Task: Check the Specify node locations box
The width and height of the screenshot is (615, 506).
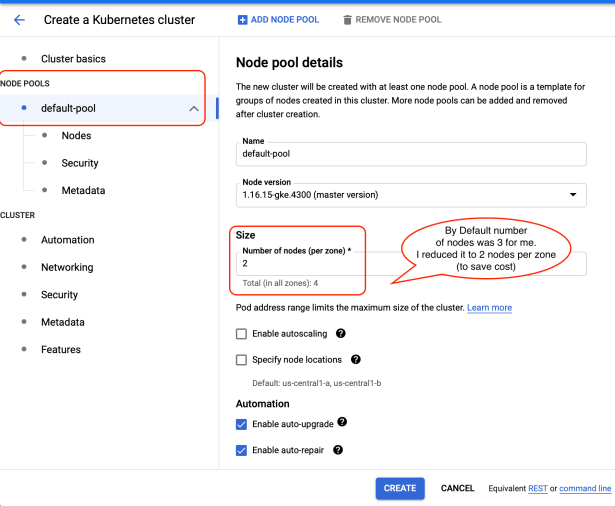Action: pyautogui.click(x=241, y=360)
